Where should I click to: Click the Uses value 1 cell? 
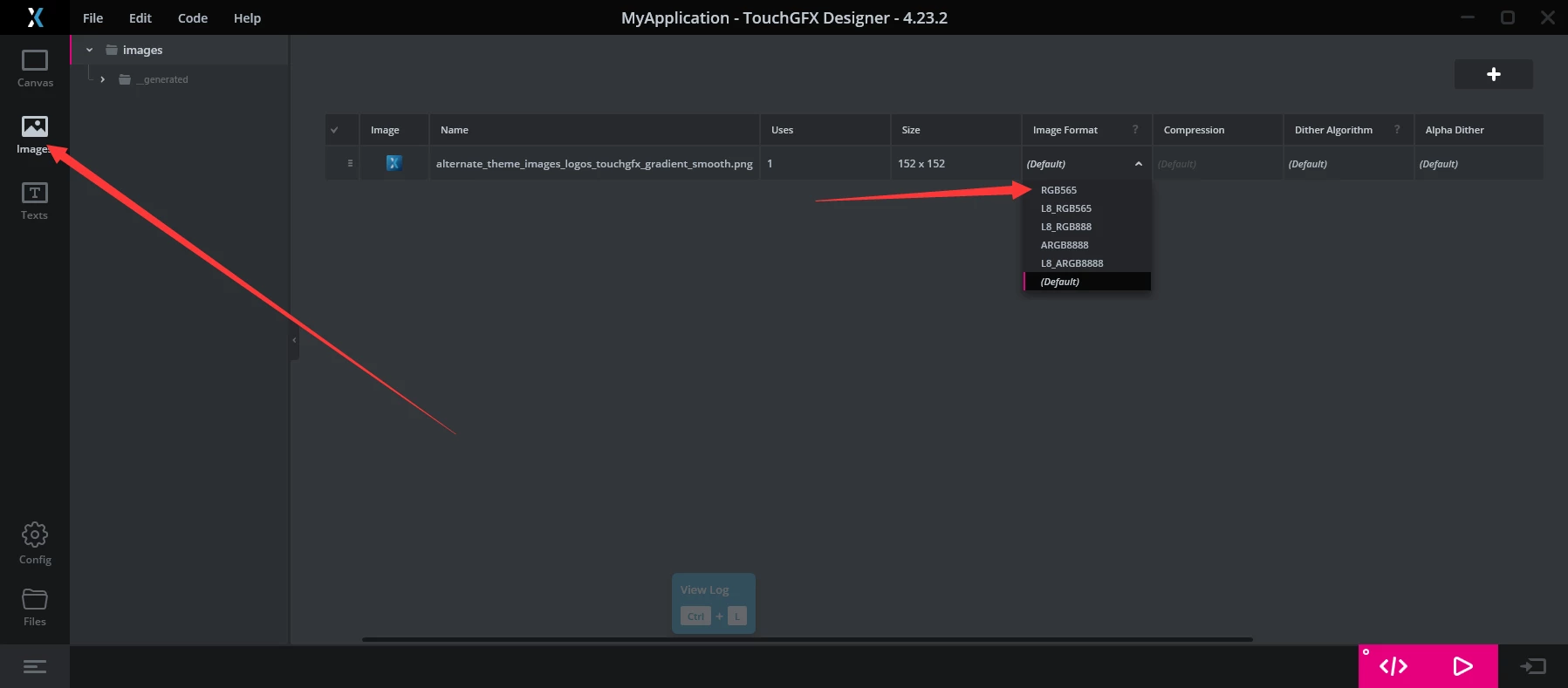click(x=825, y=164)
